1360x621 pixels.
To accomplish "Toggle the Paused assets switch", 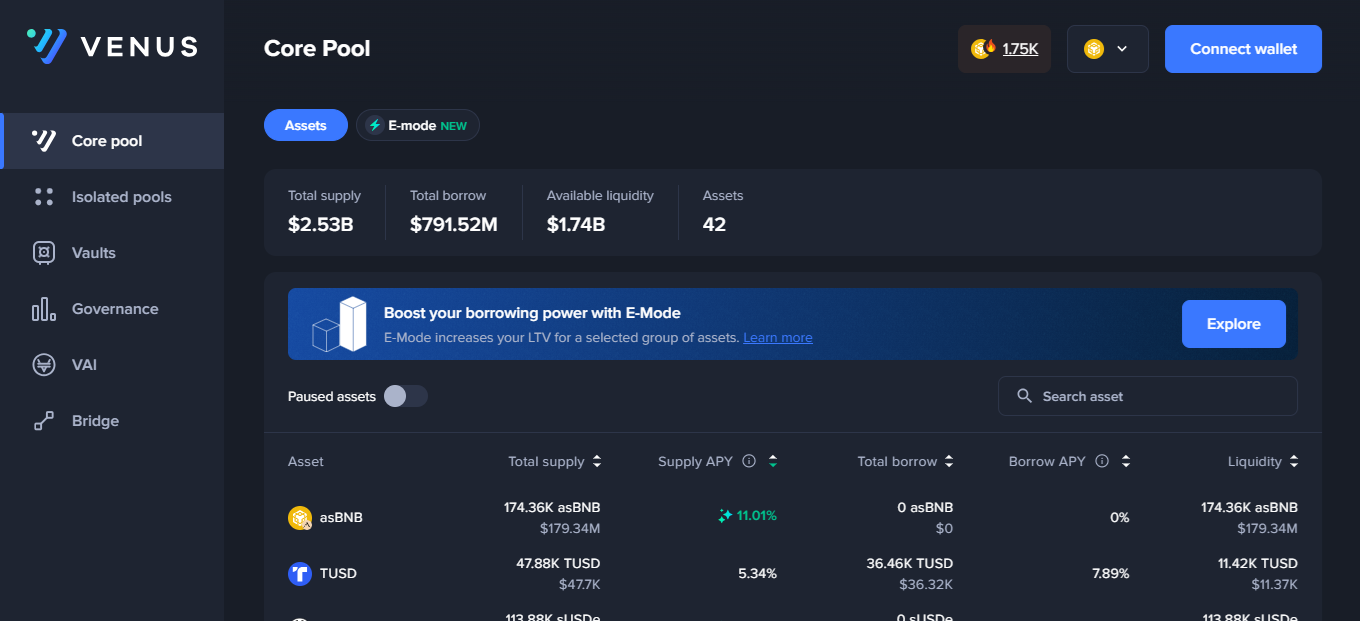I will [x=406, y=397].
